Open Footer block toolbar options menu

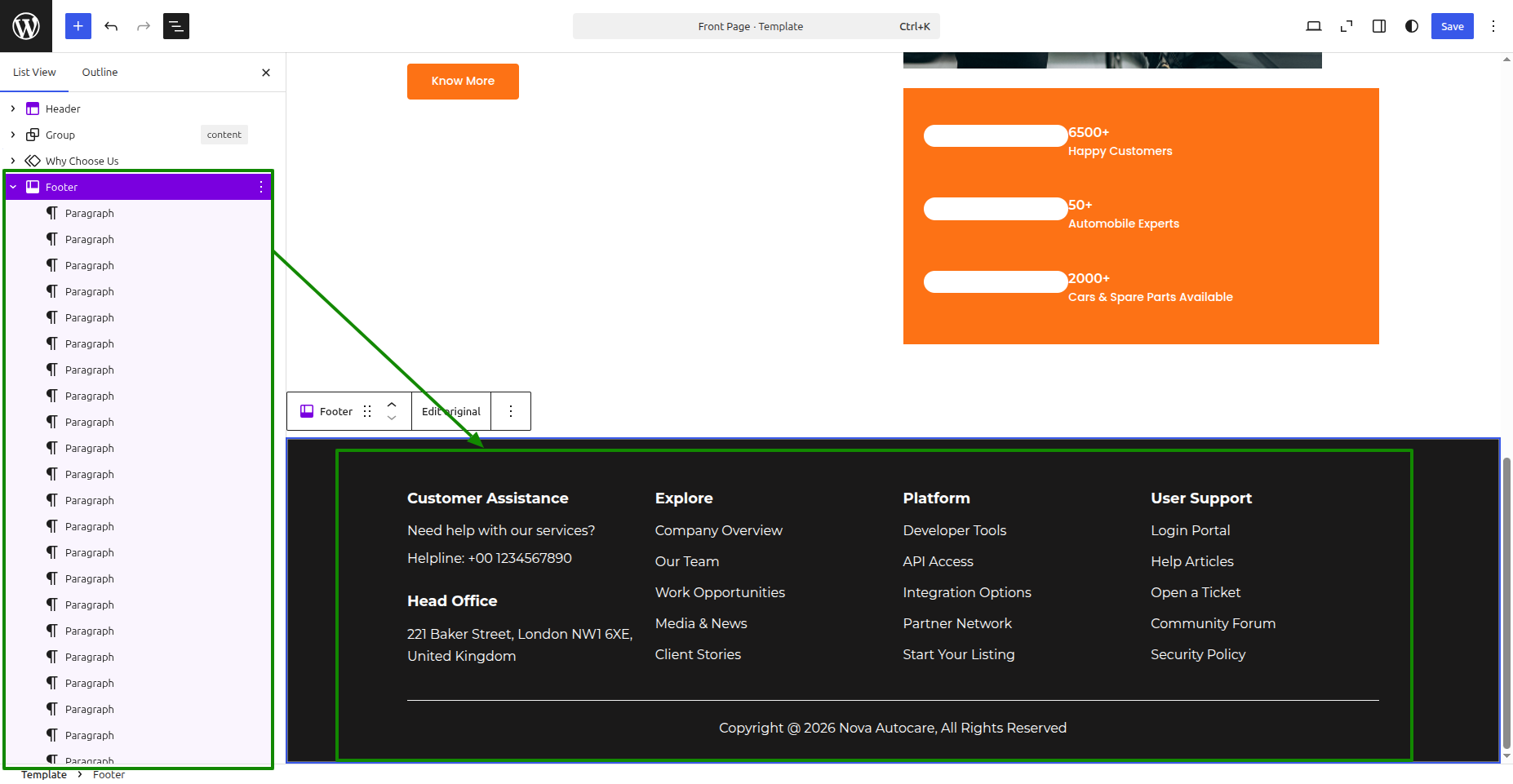click(x=511, y=411)
